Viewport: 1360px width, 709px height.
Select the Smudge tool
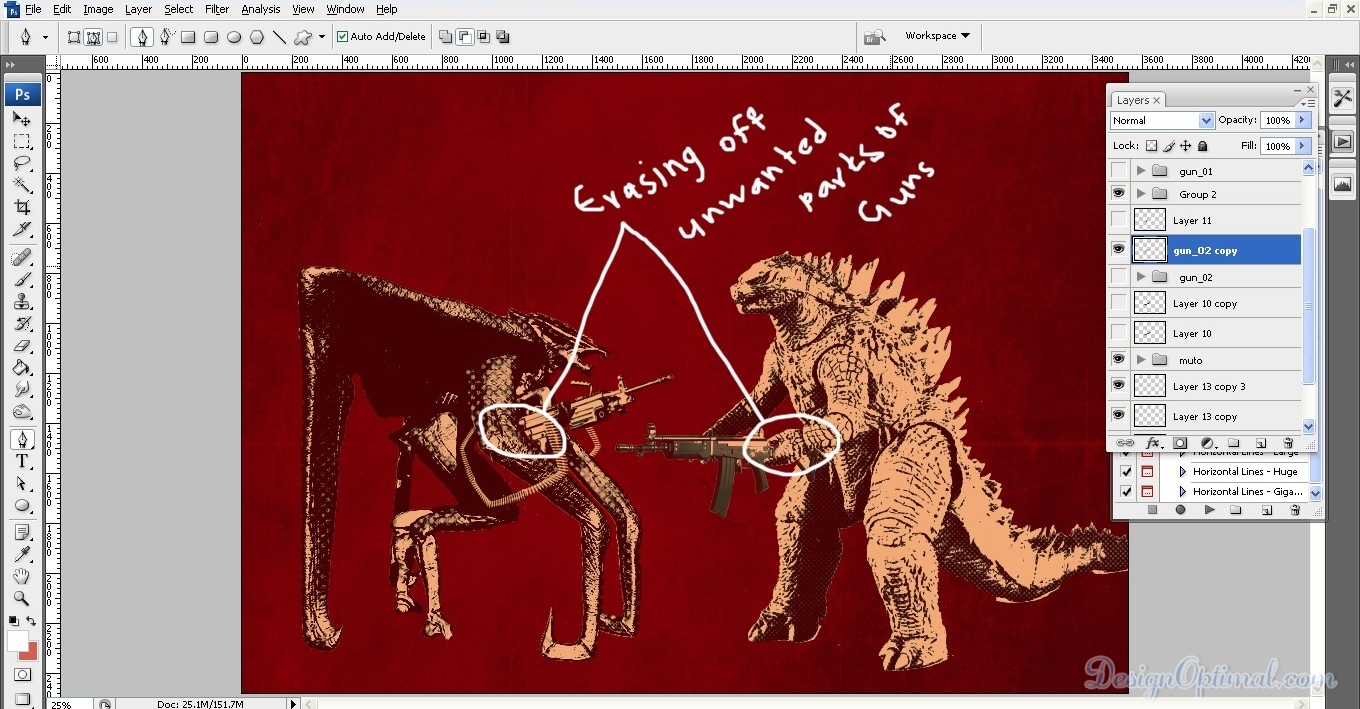coord(22,390)
